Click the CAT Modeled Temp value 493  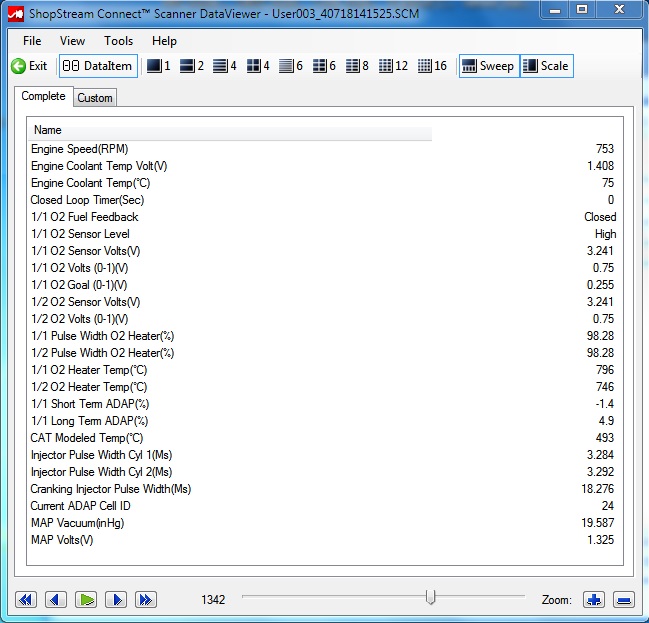pyautogui.click(x=605, y=438)
